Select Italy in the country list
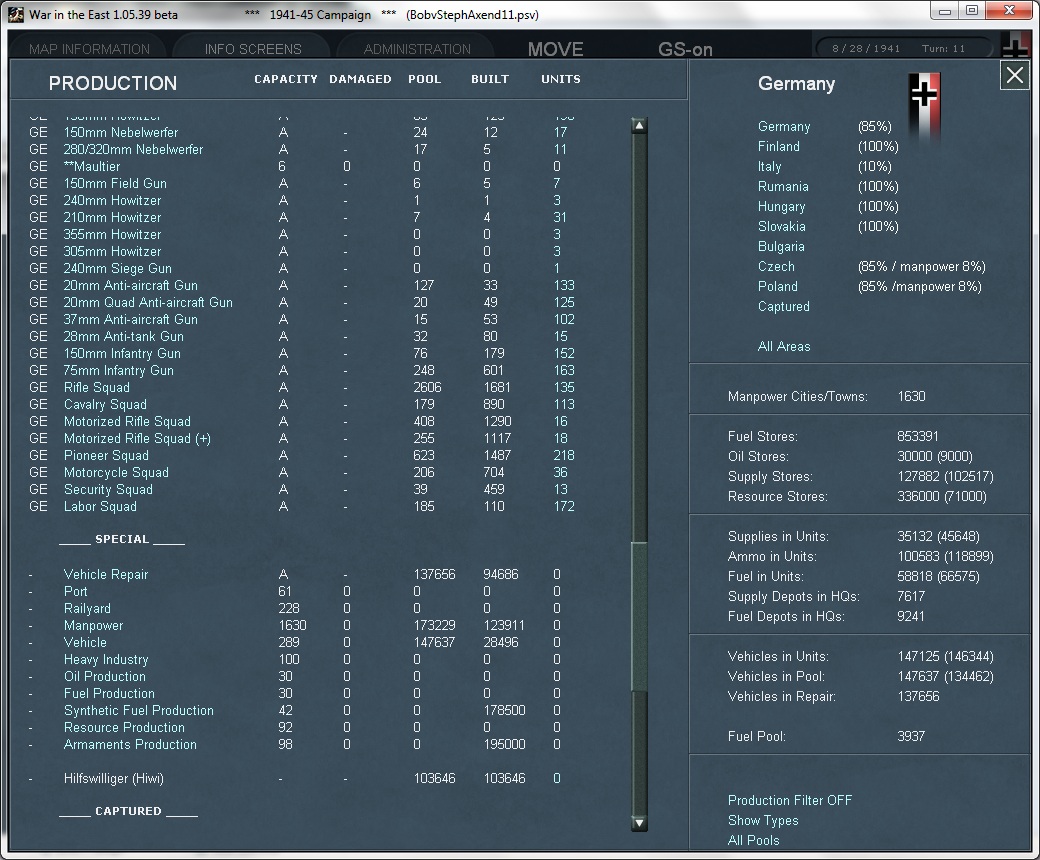Image resolution: width=1040 pixels, height=860 pixels. click(x=769, y=166)
